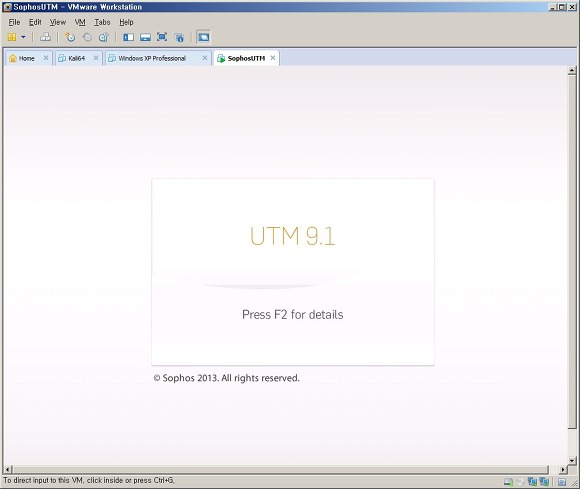580x489 pixels.
Task: Open the VM menu
Action: pyautogui.click(x=80, y=22)
